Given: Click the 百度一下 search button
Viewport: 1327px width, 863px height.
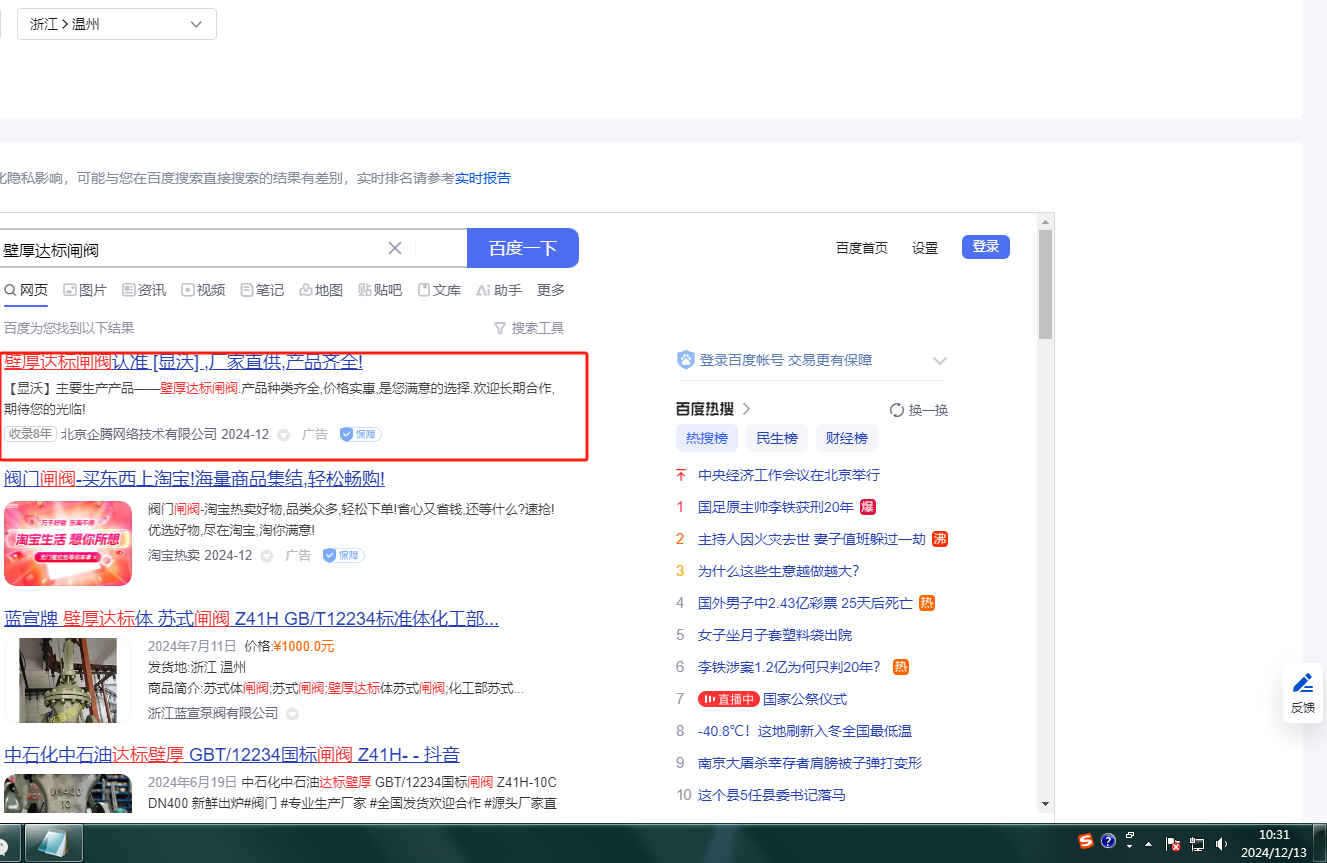Looking at the screenshot, I should (522, 248).
